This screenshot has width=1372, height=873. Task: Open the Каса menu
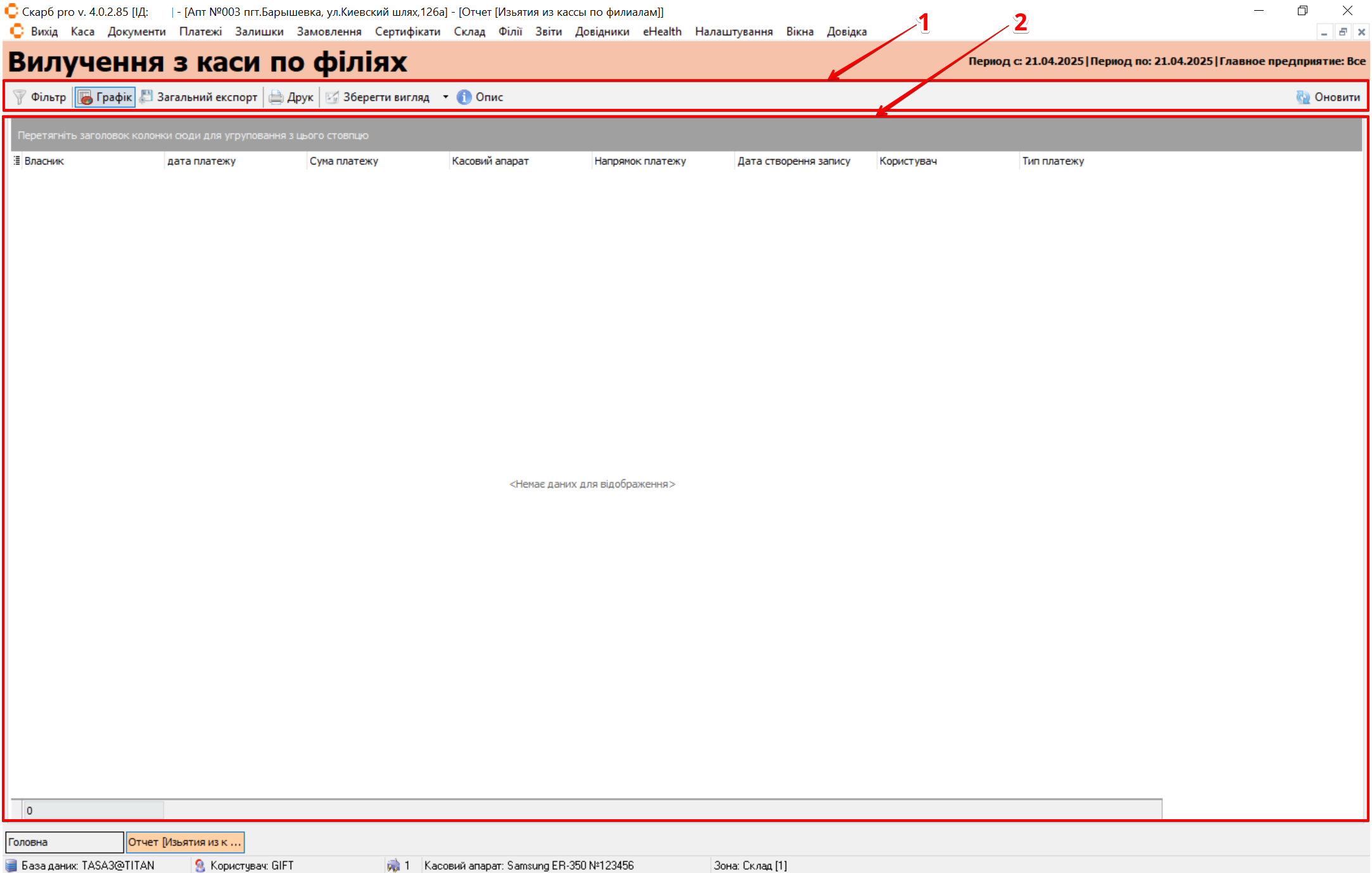point(82,32)
